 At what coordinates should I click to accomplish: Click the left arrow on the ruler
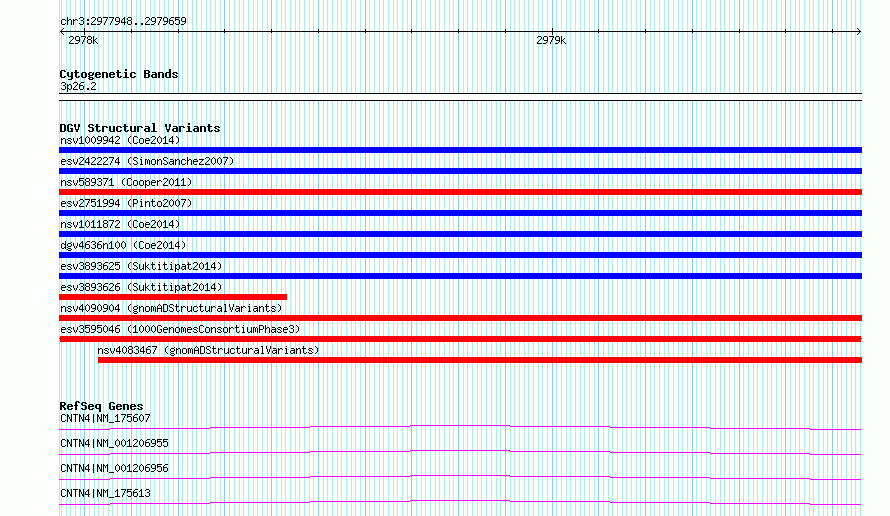click(x=62, y=32)
